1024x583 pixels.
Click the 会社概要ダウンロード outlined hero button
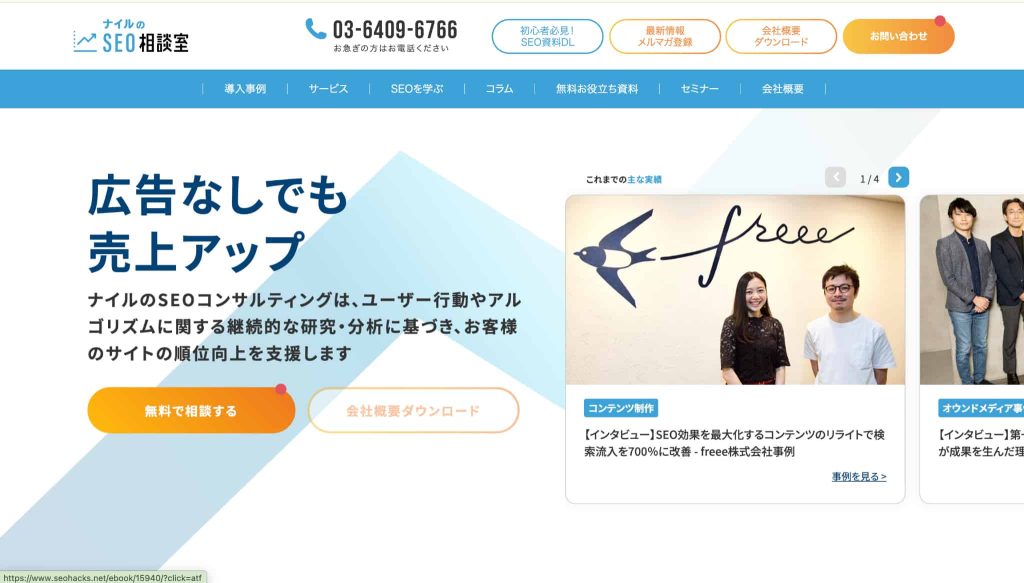click(x=413, y=410)
